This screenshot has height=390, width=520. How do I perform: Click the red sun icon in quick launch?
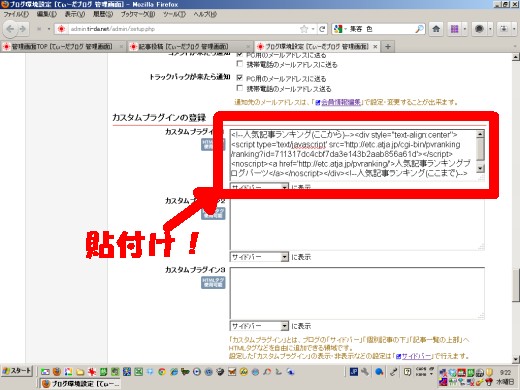pyautogui.click(x=92, y=372)
